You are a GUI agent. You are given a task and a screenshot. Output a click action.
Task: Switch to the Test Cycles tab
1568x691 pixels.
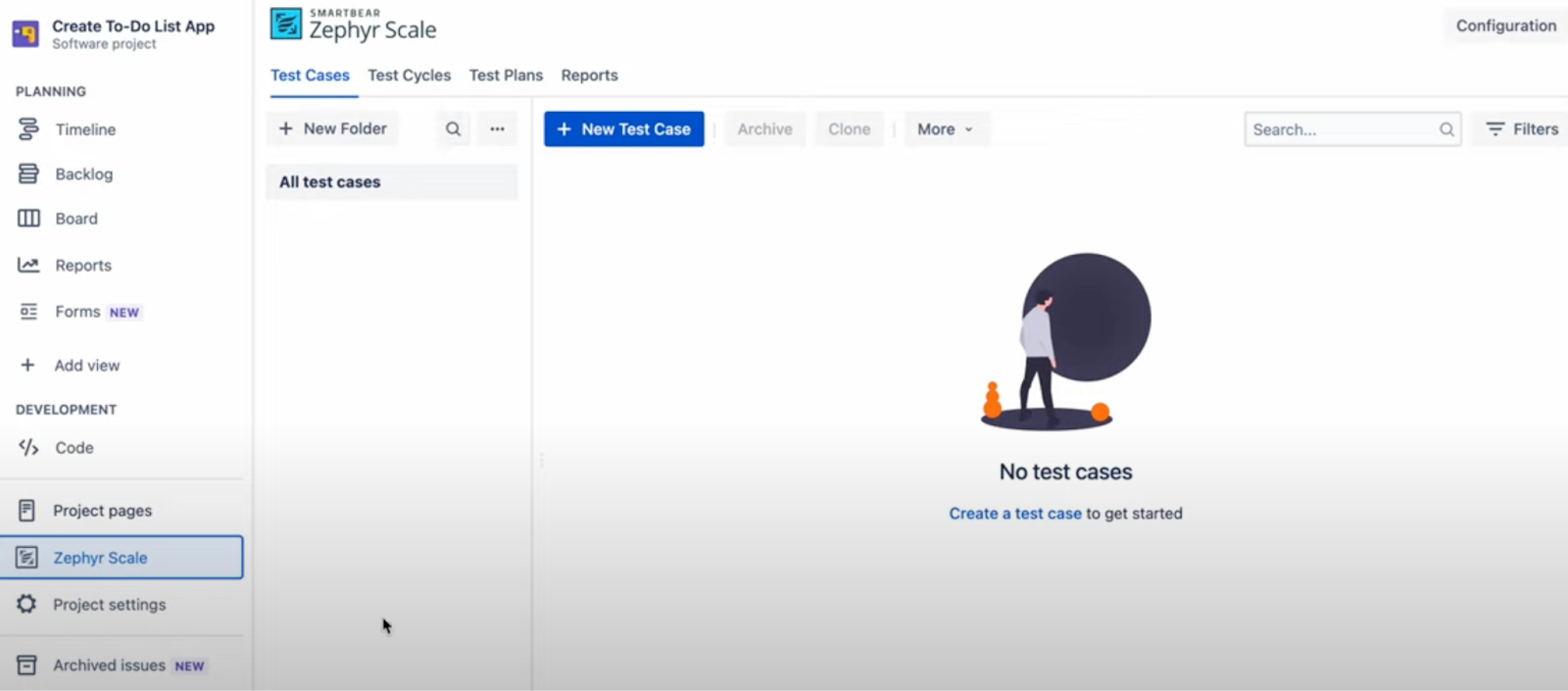click(x=410, y=75)
